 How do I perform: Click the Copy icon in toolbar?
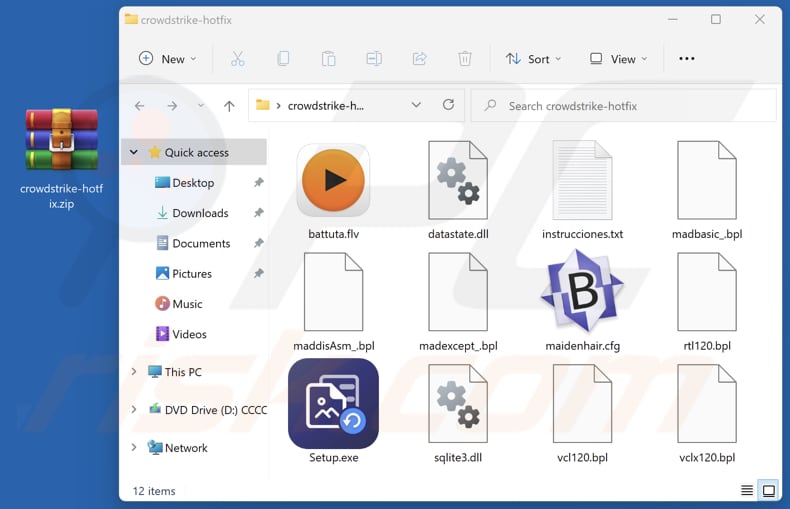(x=283, y=59)
